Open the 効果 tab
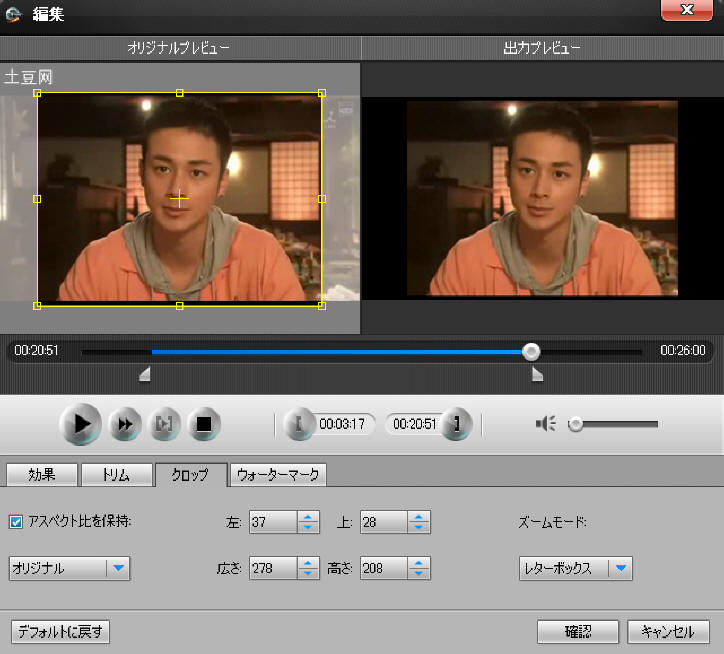 pyautogui.click(x=42, y=474)
